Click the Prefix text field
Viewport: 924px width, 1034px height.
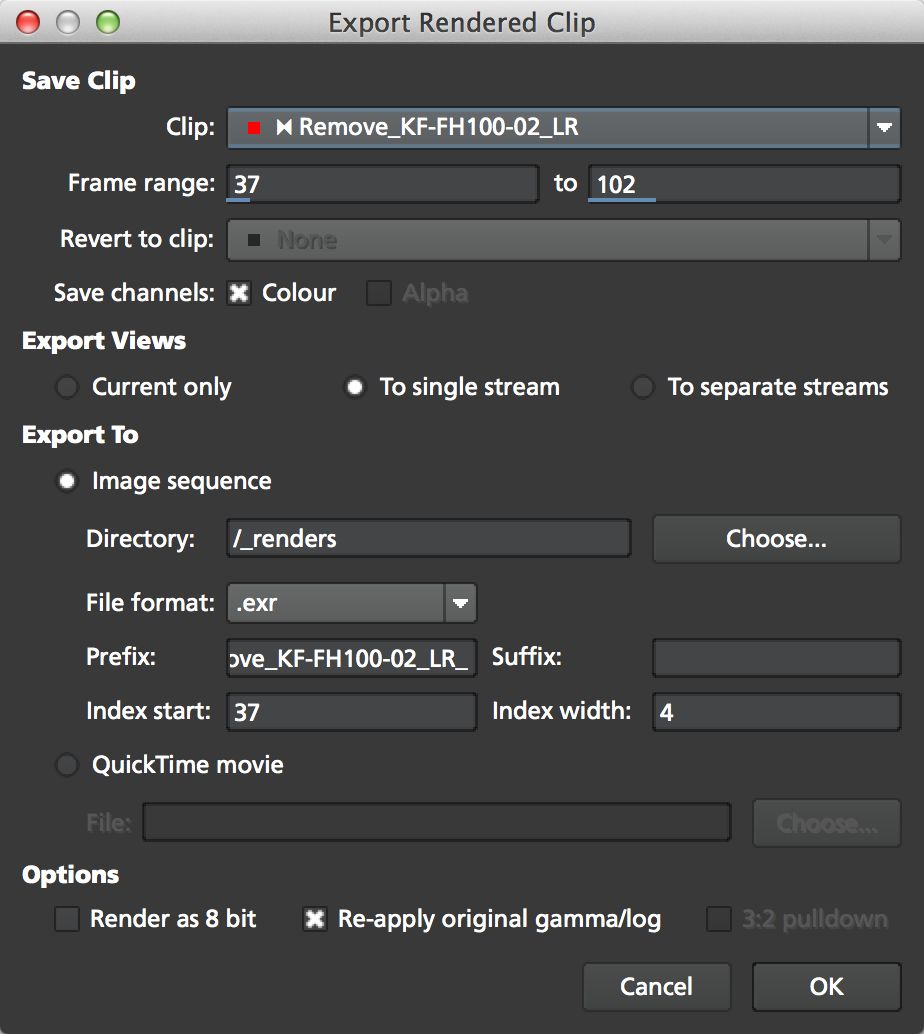click(352, 658)
